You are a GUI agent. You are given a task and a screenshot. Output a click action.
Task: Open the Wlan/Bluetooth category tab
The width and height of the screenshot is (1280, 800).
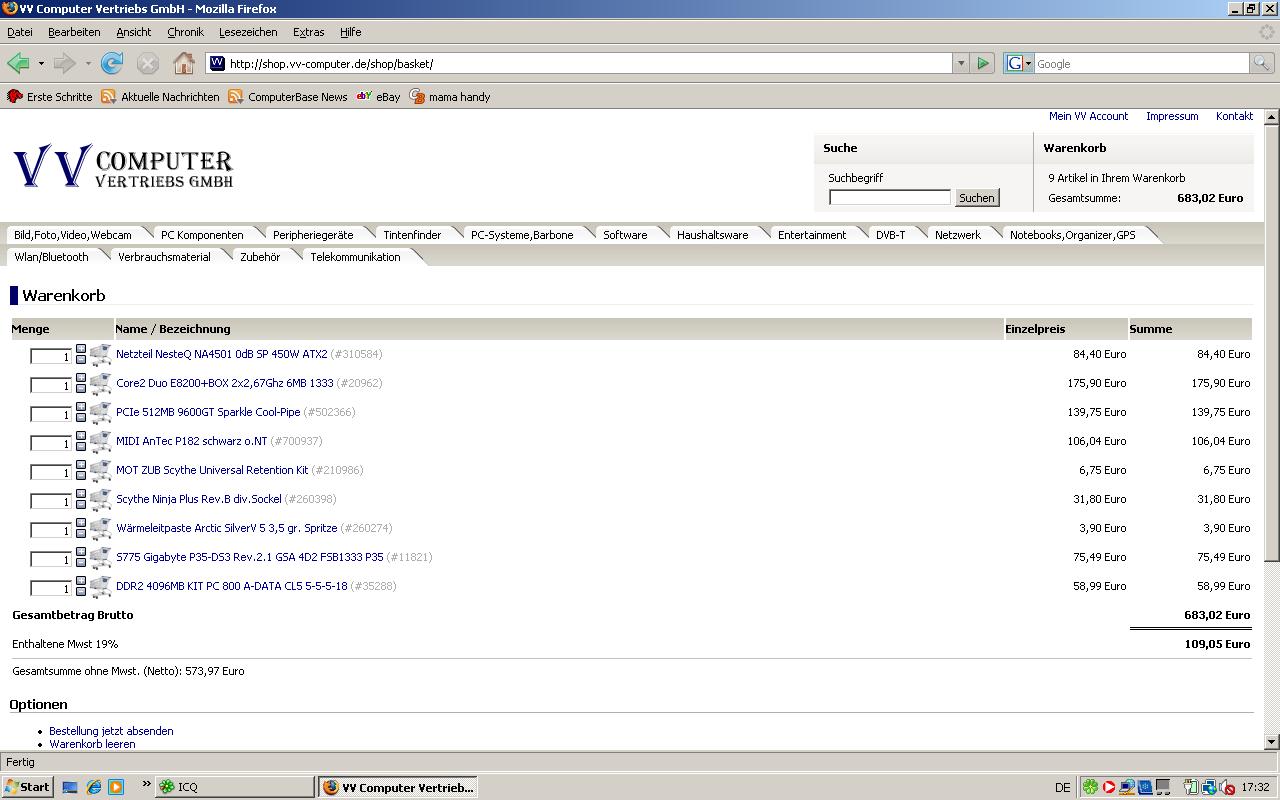coord(52,257)
